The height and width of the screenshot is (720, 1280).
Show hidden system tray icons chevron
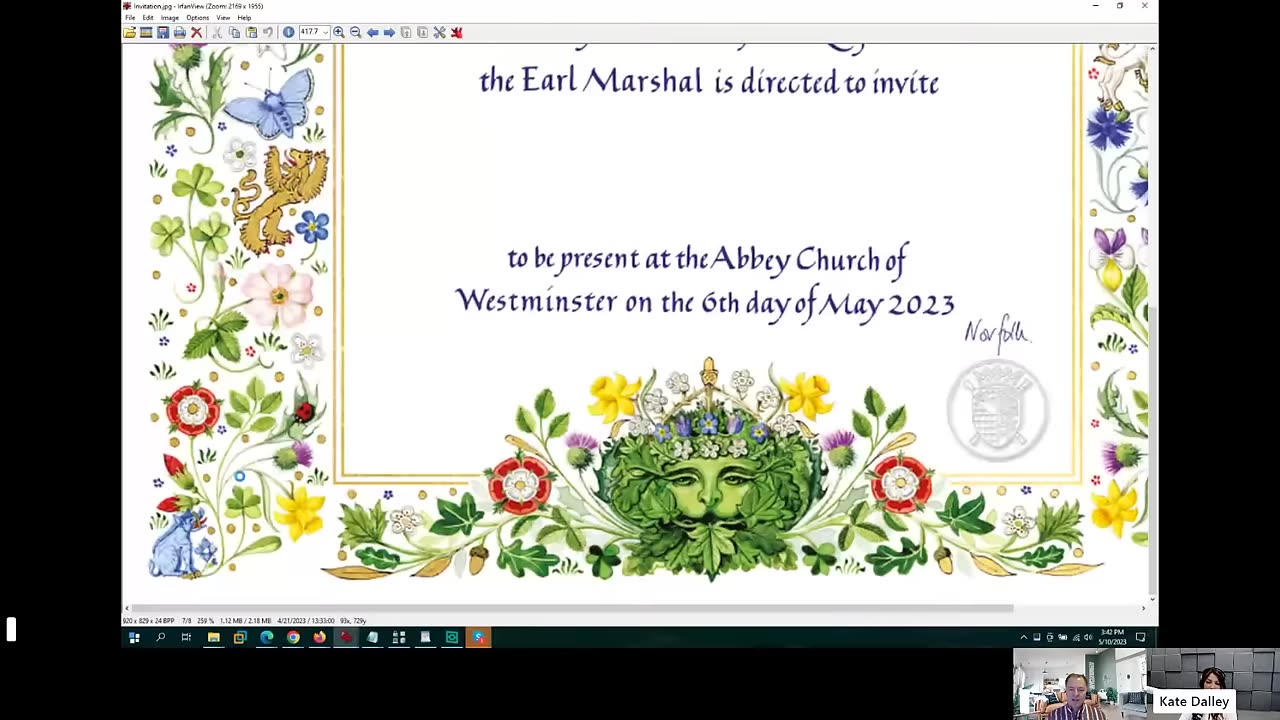[x=1023, y=637]
